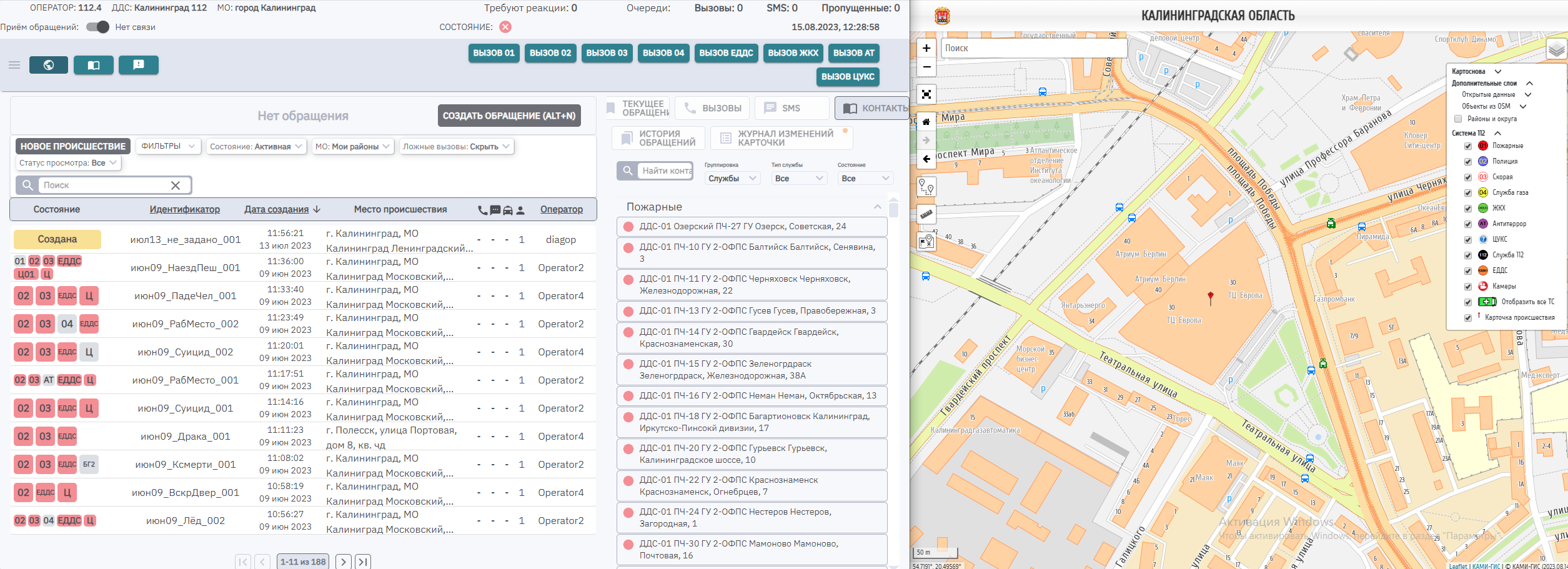Click the ВЫЗОВ ЕДДС button
1568x569 pixels.
[726, 53]
